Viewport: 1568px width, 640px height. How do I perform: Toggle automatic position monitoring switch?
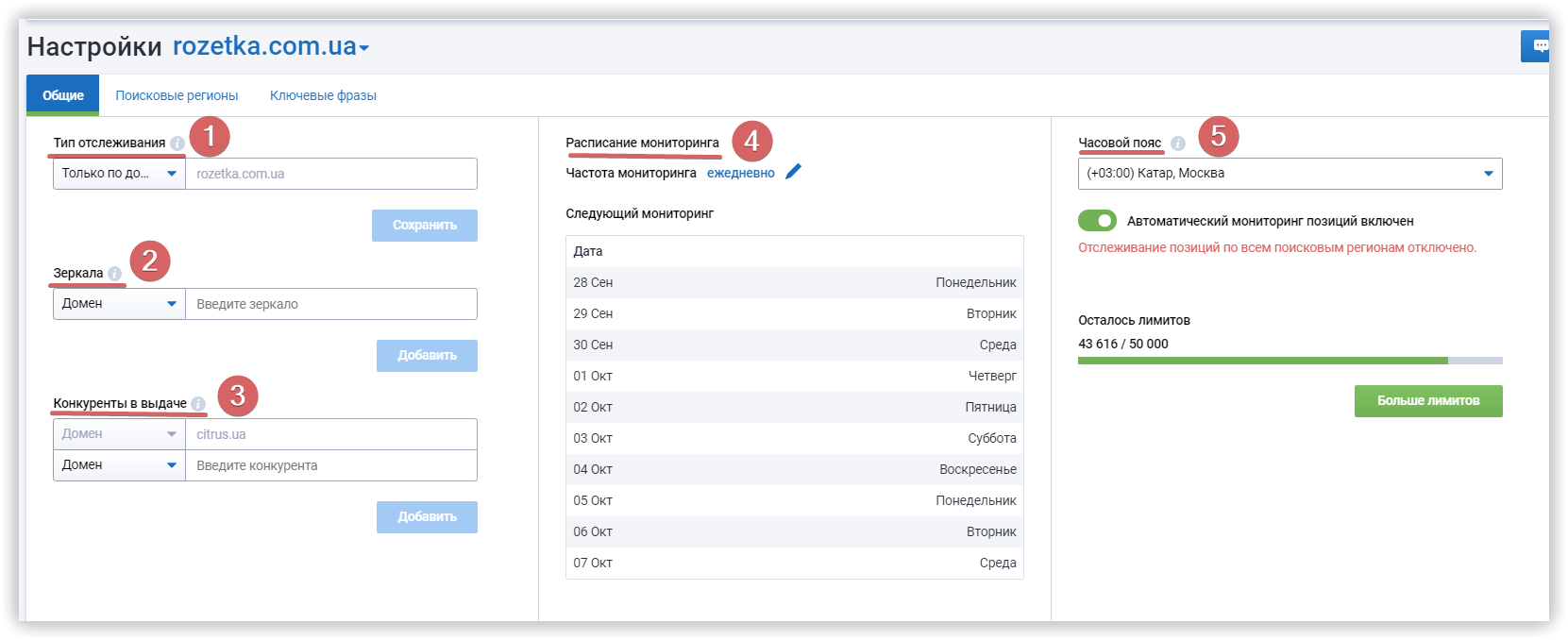[1097, 220]
